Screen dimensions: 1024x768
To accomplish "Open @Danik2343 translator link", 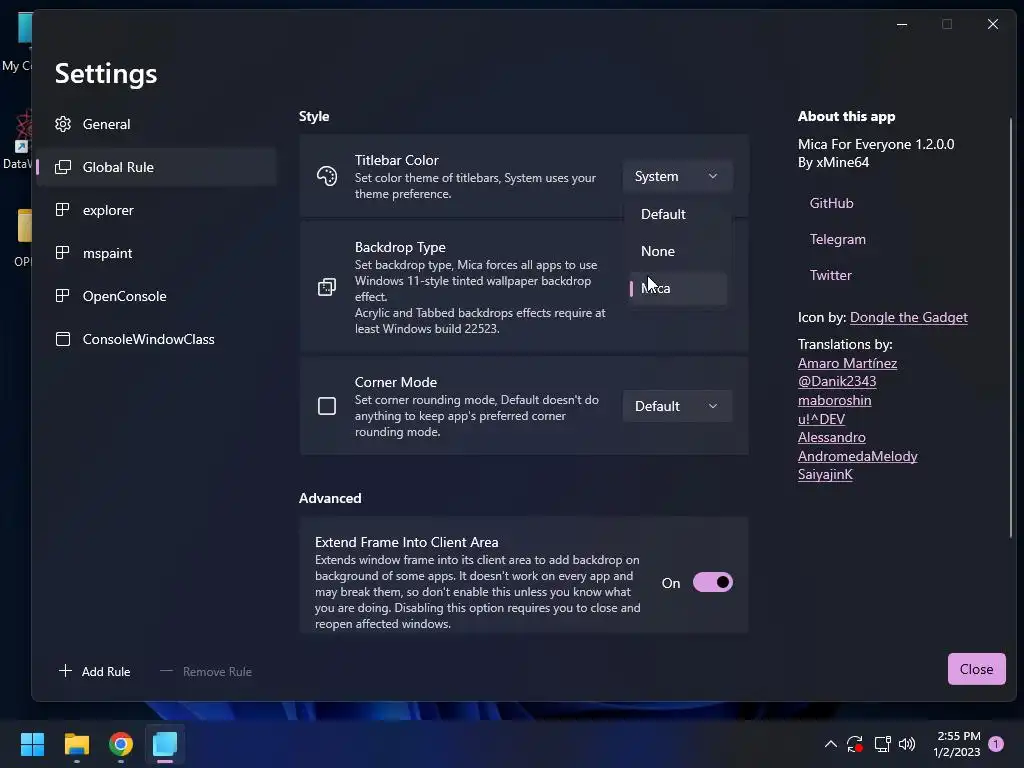I will click(x=837, y=381).
